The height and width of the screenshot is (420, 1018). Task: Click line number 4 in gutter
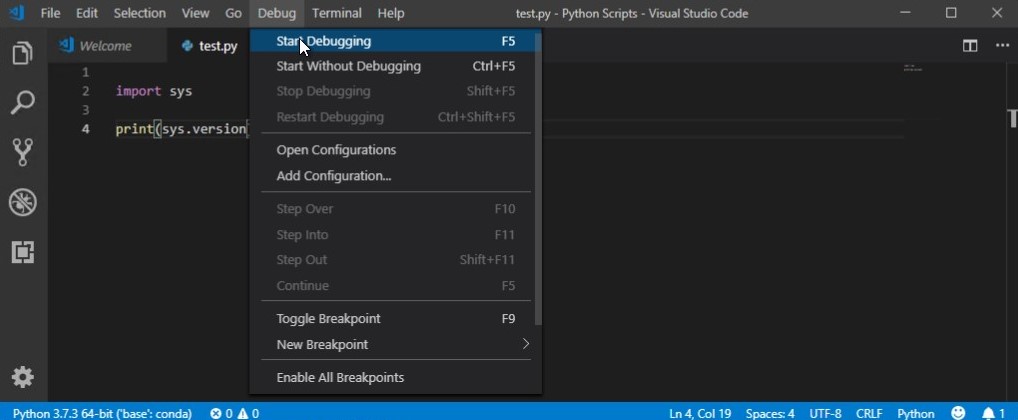click(x=86, y=129)
